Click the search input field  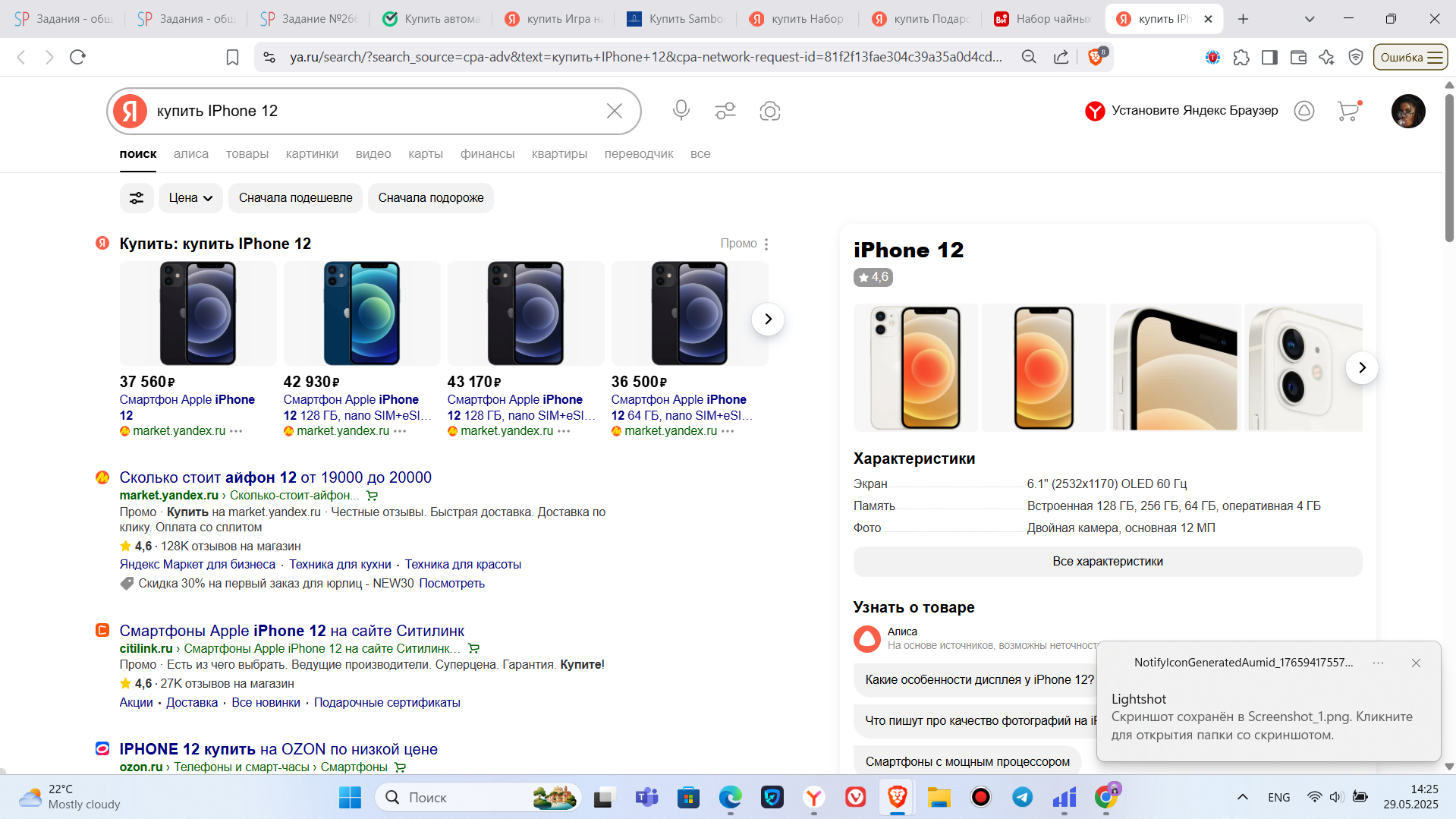pyautogui.click(x=374, y=111)
